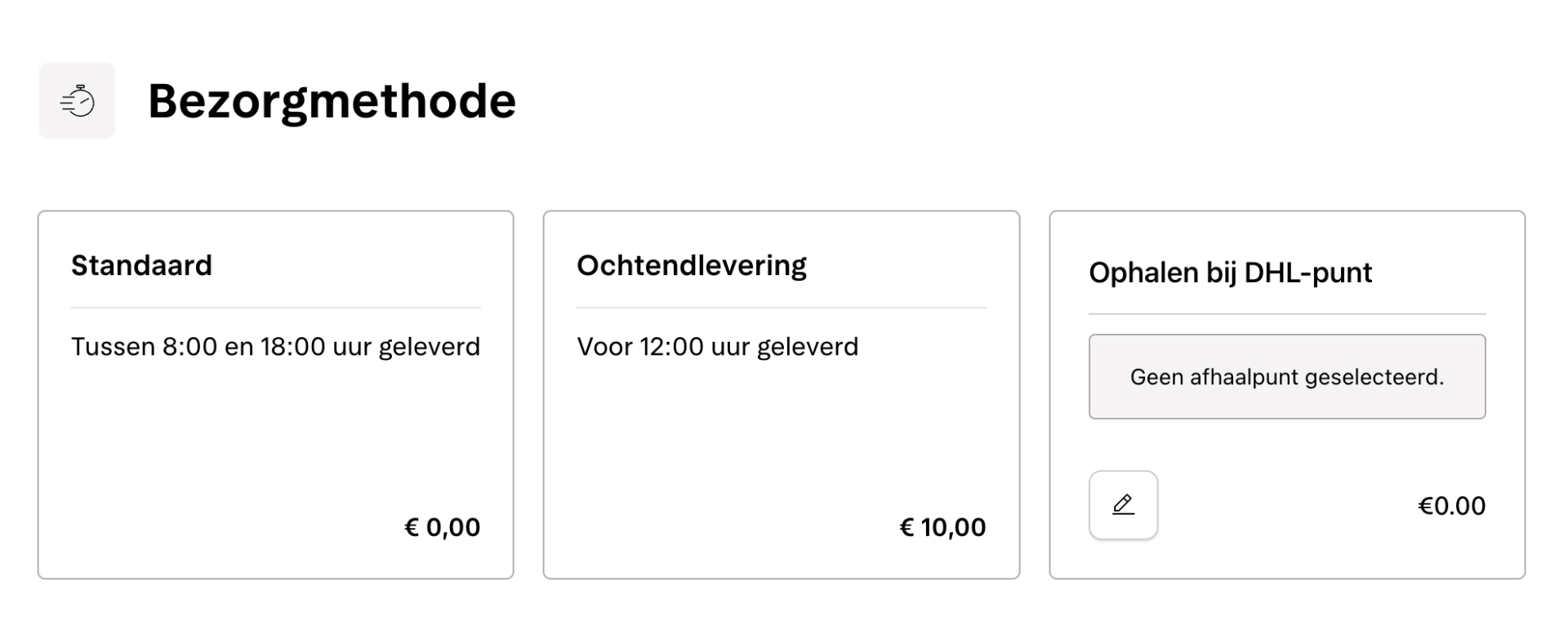
Task: Click the Geen afhaalpunt geselecteerd box
Action: pyautogui.click(x=1287, y=376)
